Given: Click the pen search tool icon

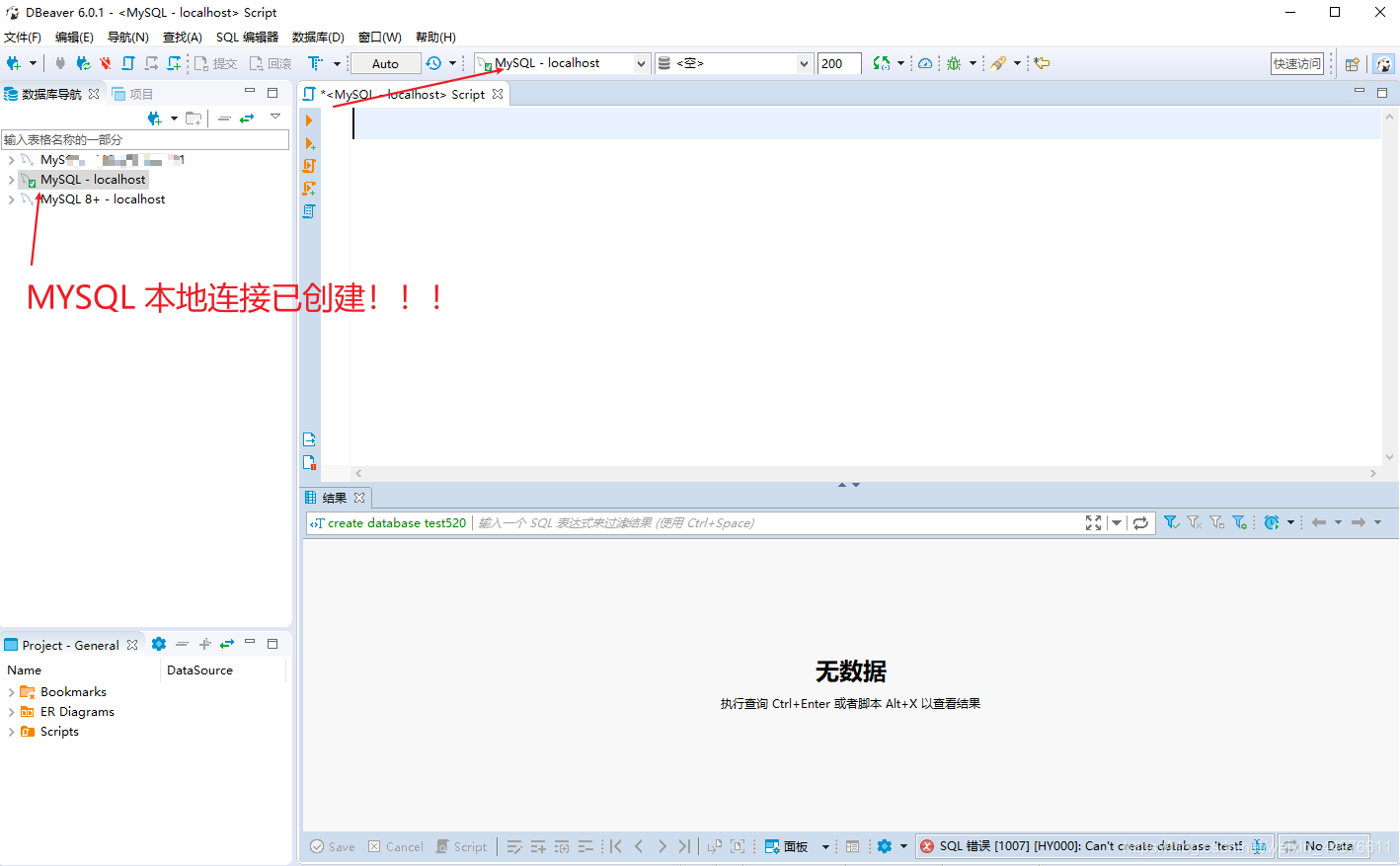Looking at the screenshot, I should 998,63.
